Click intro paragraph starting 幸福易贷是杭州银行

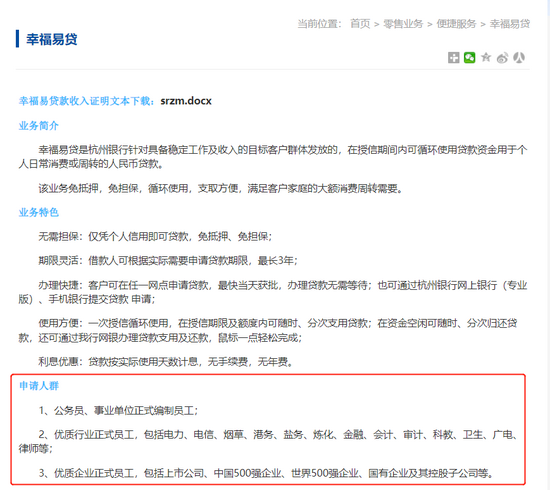click(x=273, y=157)
